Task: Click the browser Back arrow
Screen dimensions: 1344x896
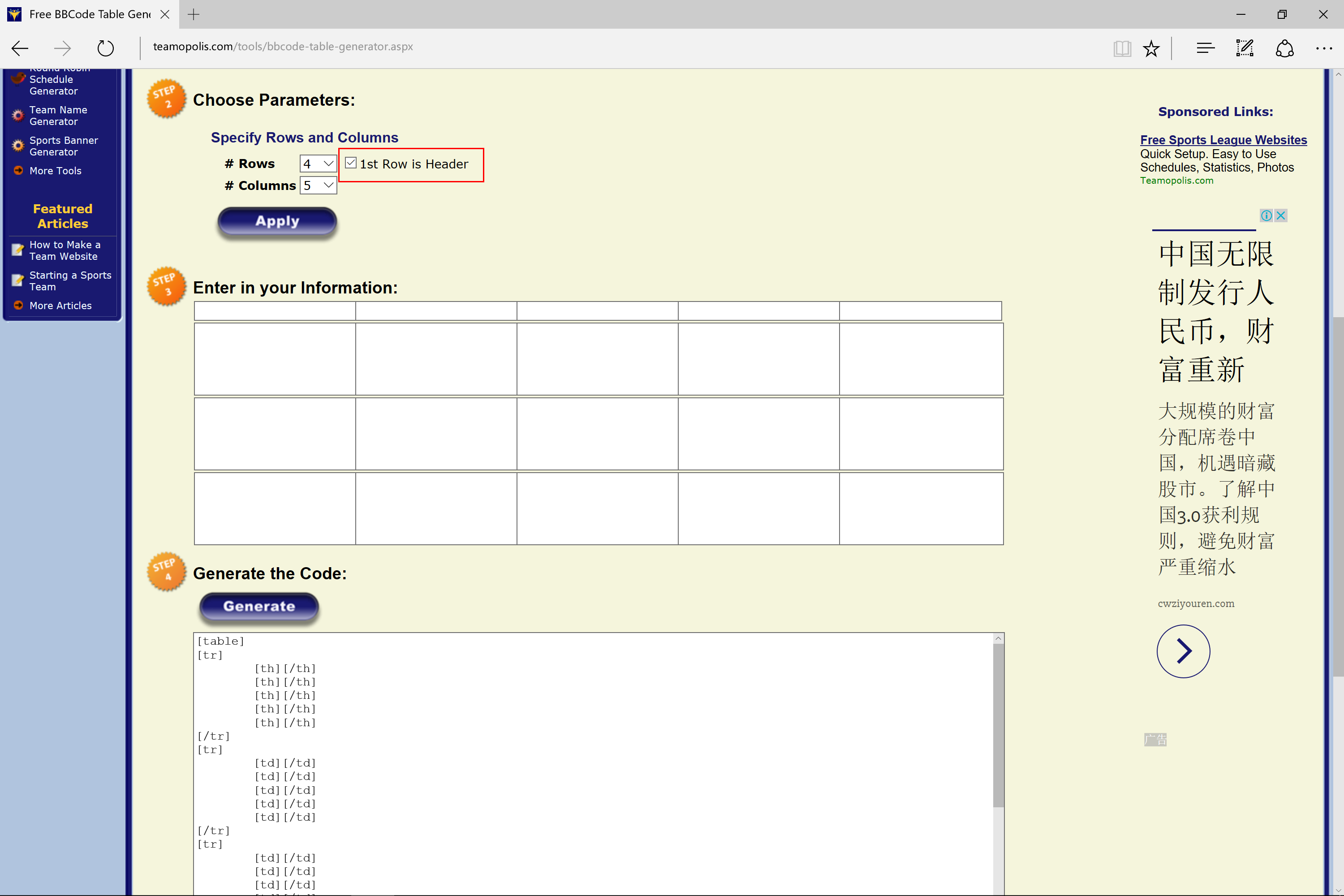Action: [x=20, y=48]
